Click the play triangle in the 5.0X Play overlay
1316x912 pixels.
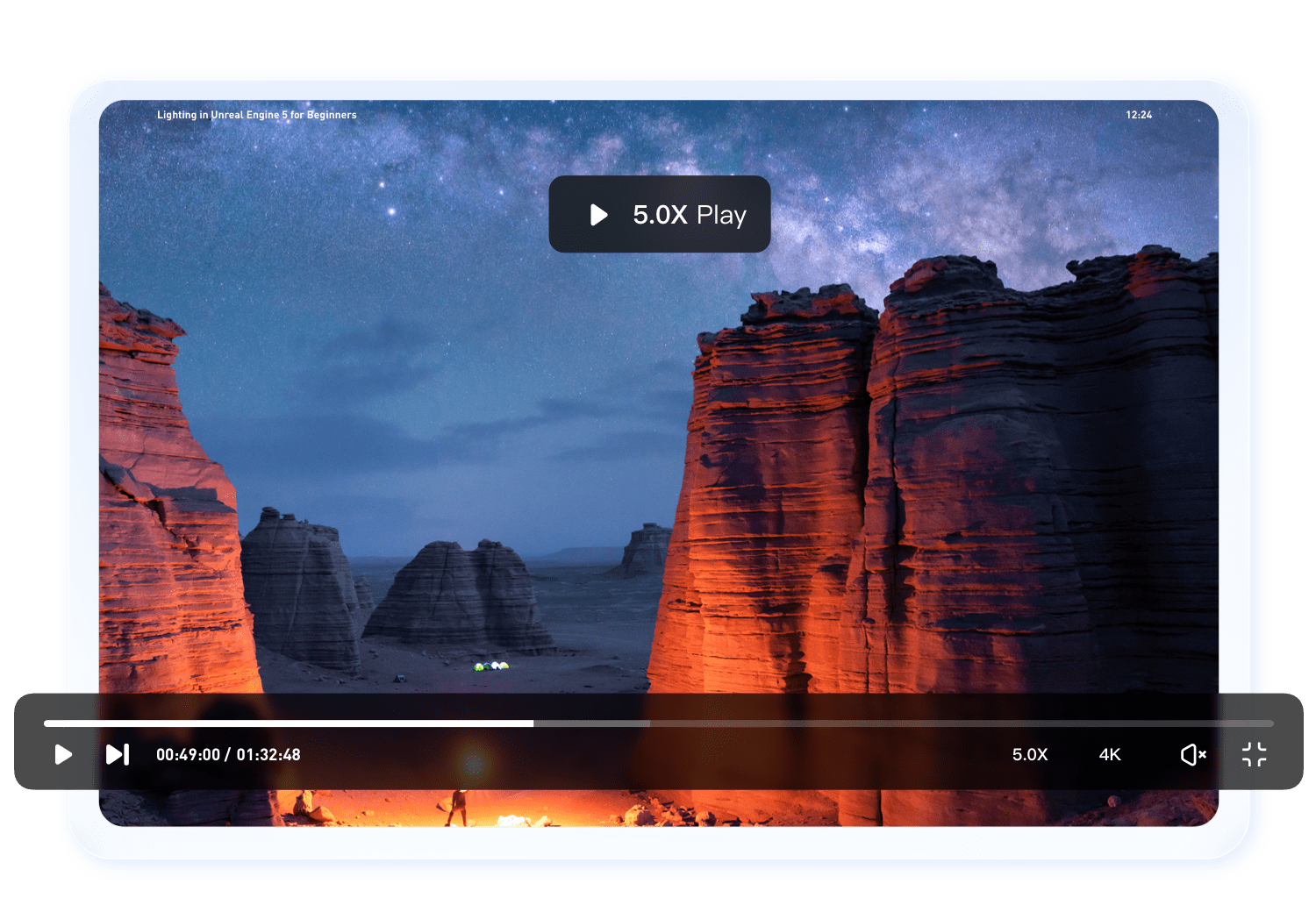[x=598, y=215]
